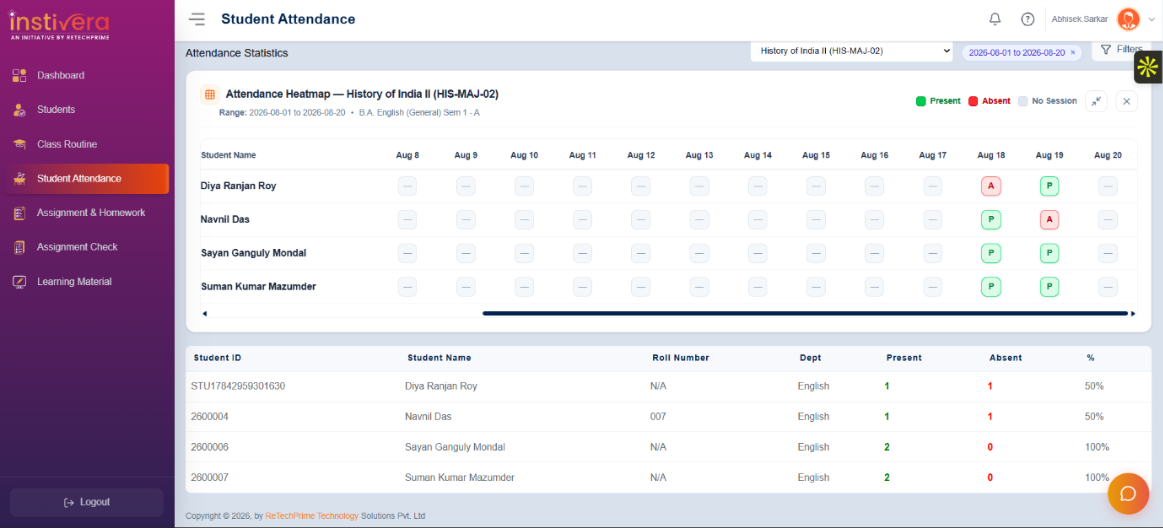Click student ID 2600006

(209, 447)
